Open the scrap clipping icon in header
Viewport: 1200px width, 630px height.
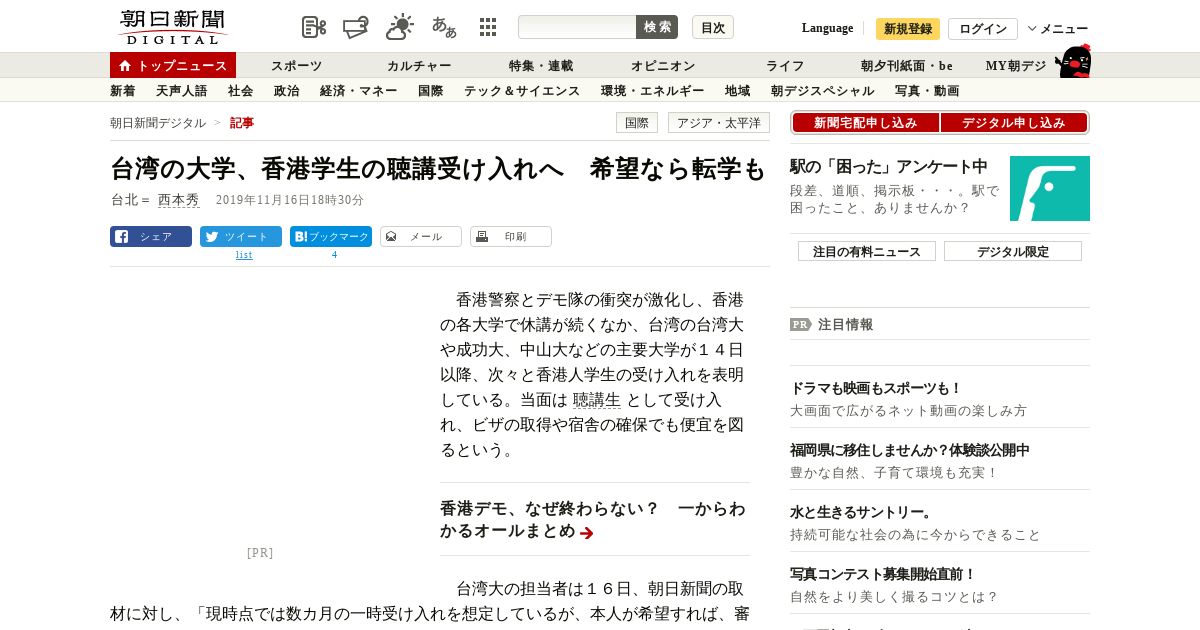click(x=314, y=27)
